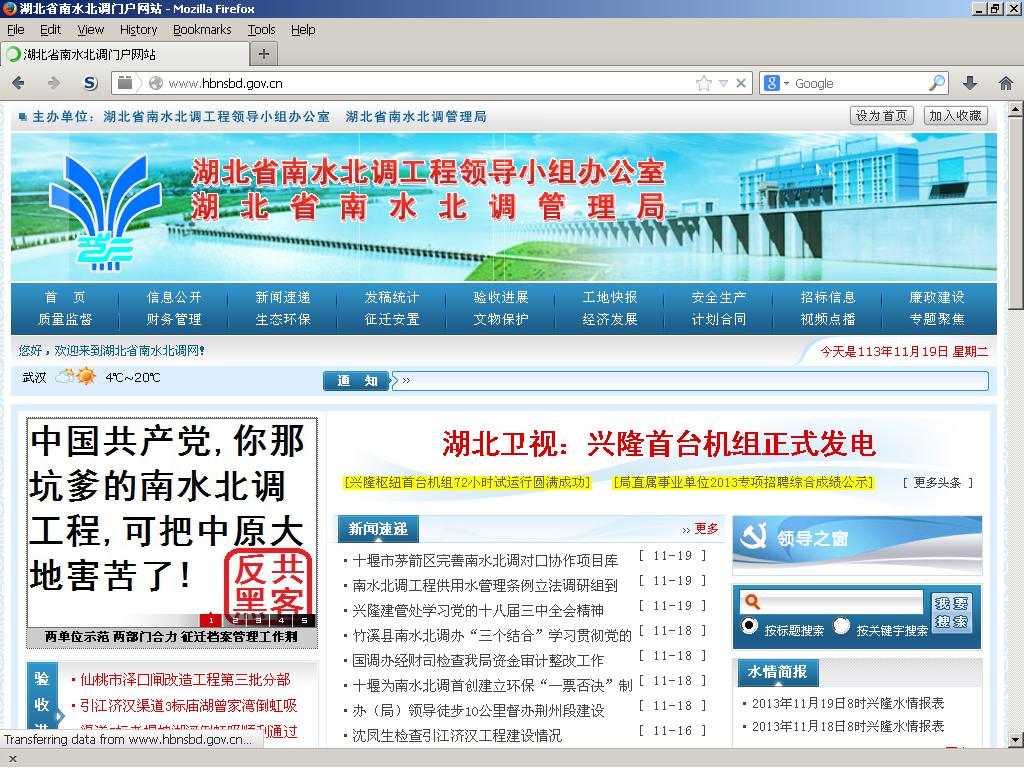Click slide number 3 in the image carousel

pos(258,620)
